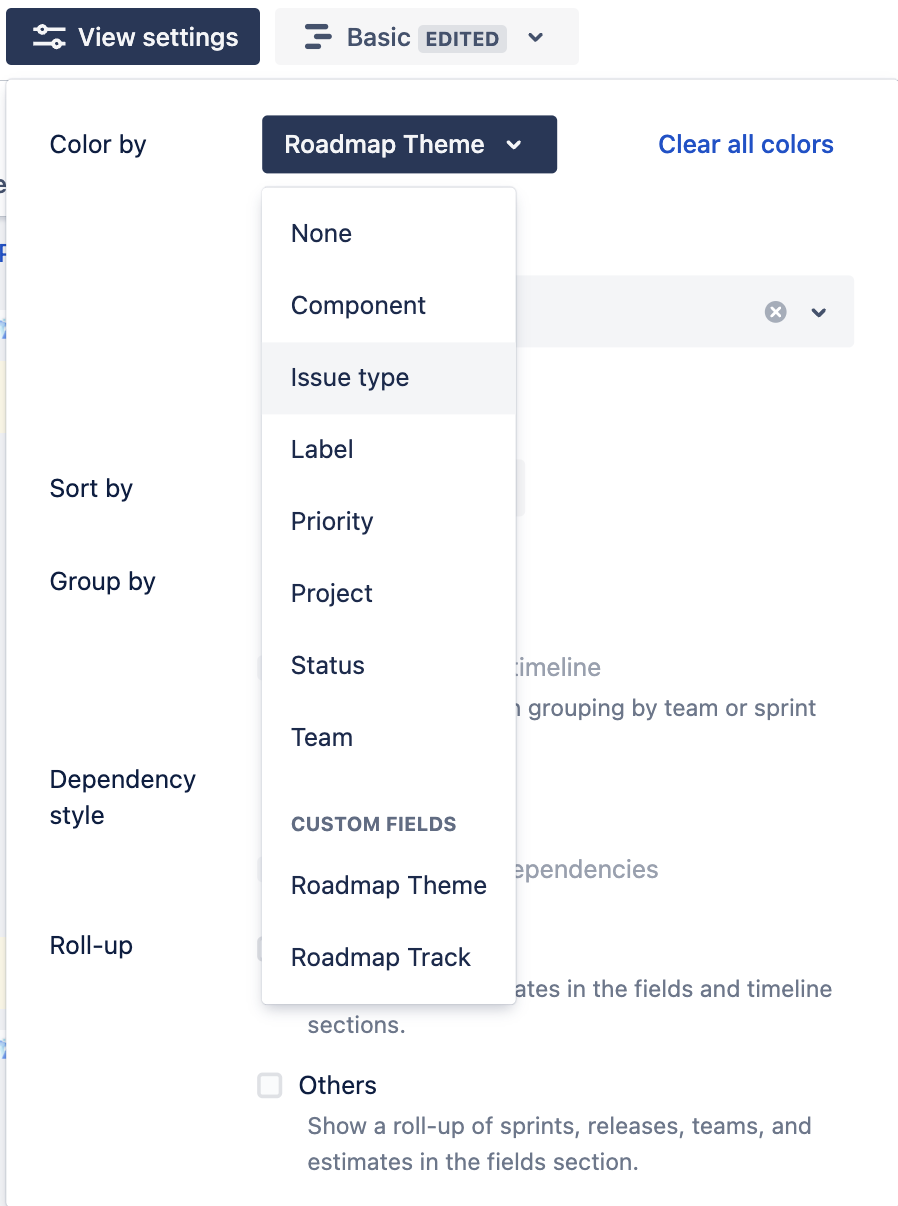
Task: Select "Issue type" from the color options
Action: click(x=350, y=377)
